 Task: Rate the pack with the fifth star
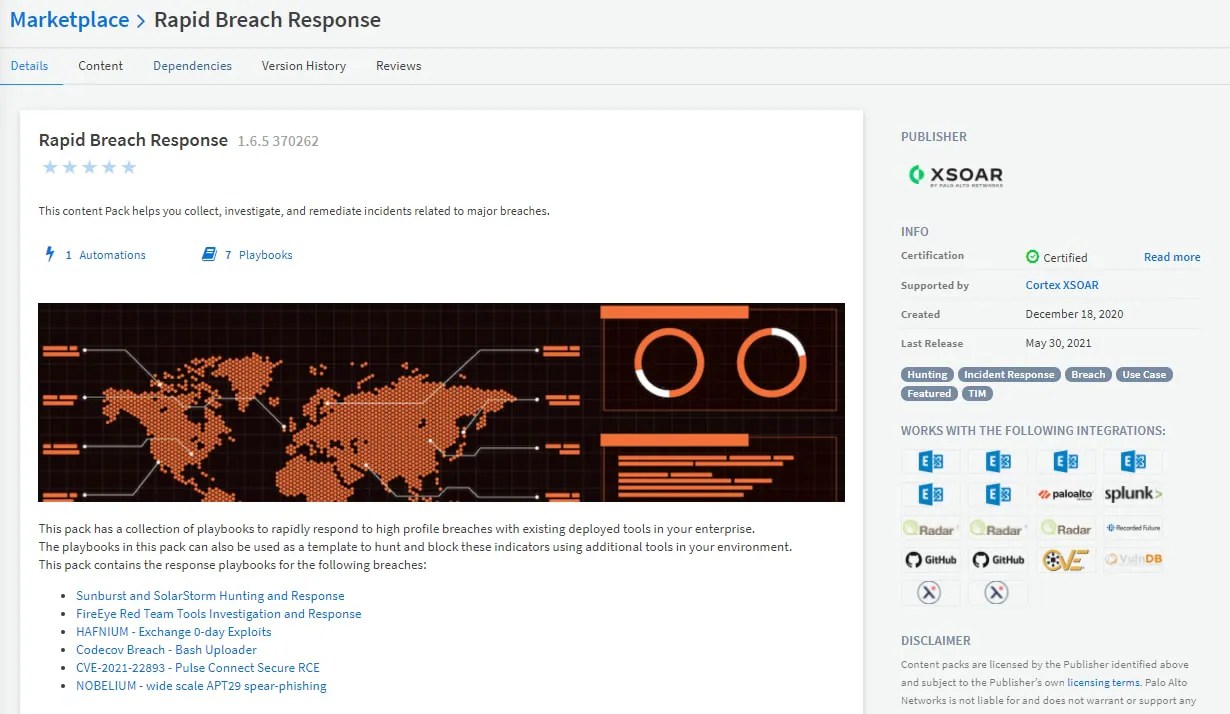[128, 167]
